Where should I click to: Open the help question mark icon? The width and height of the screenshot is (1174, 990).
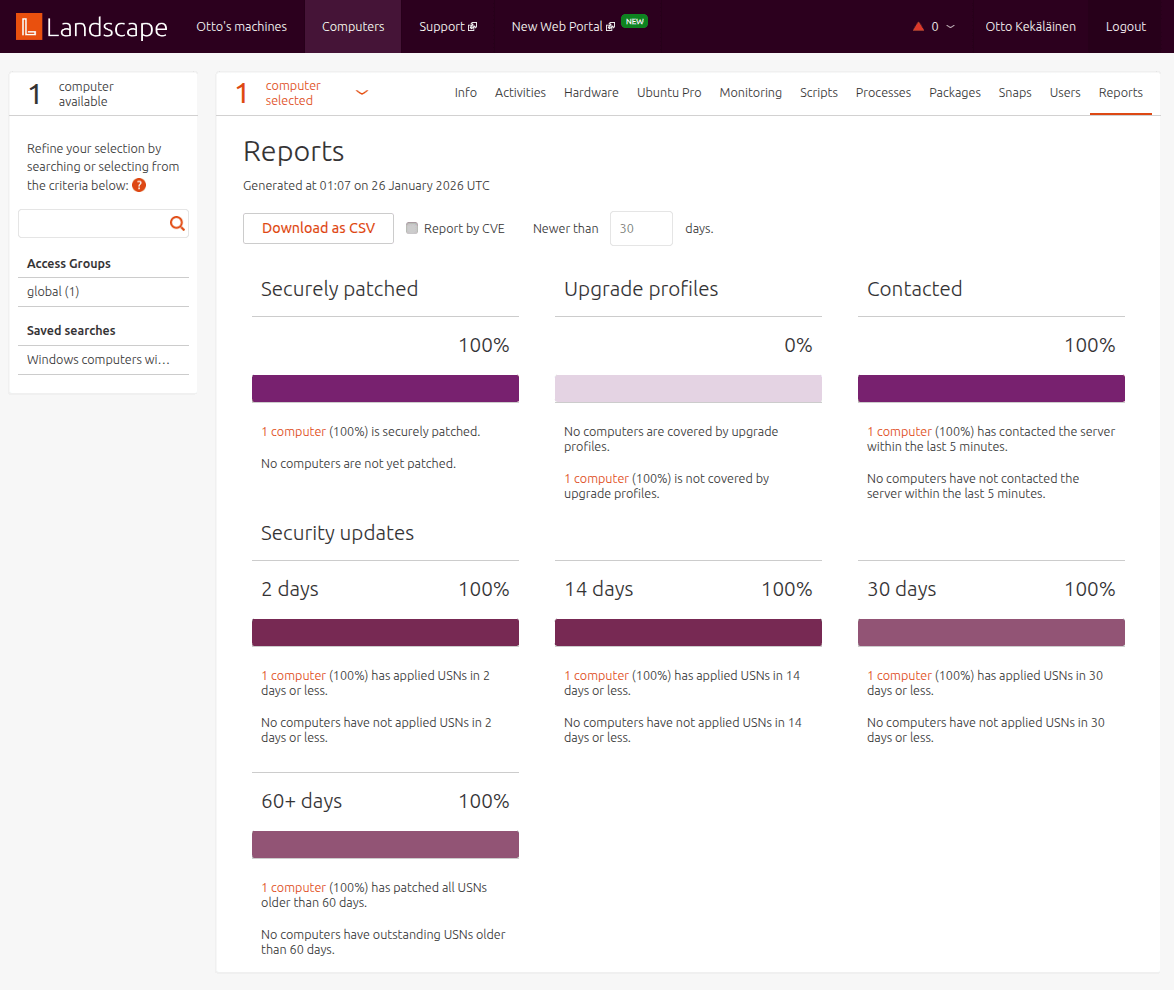[138, 185]
